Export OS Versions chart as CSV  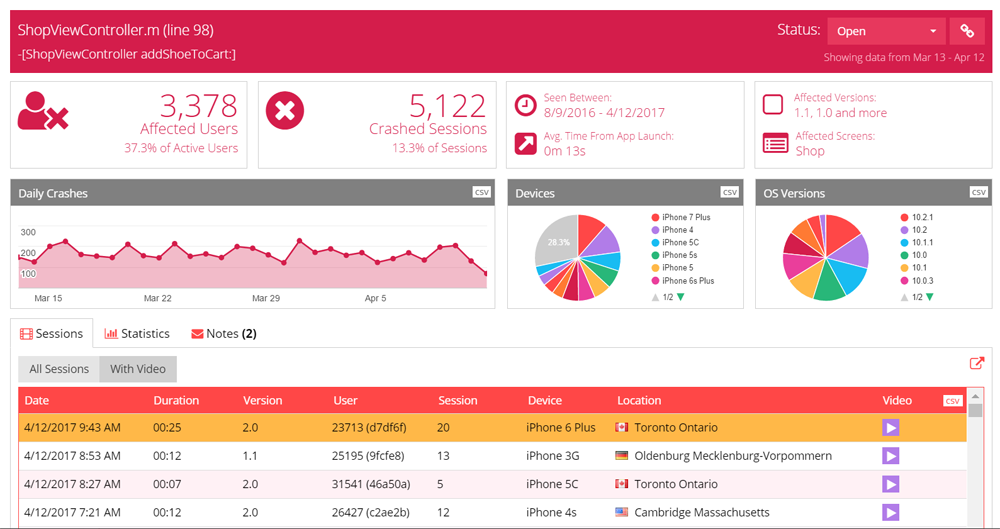click(x=977, y=193)
